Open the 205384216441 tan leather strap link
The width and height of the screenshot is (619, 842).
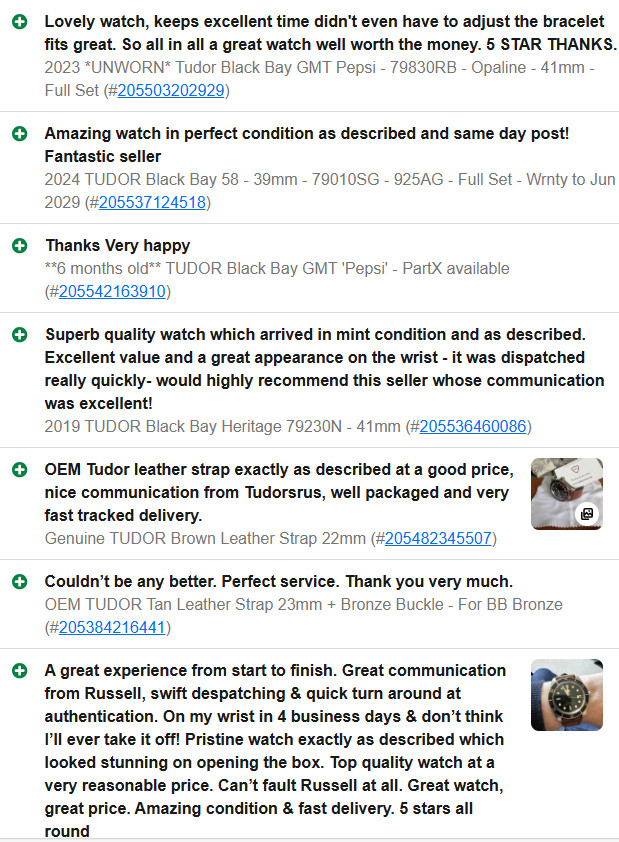112,628
